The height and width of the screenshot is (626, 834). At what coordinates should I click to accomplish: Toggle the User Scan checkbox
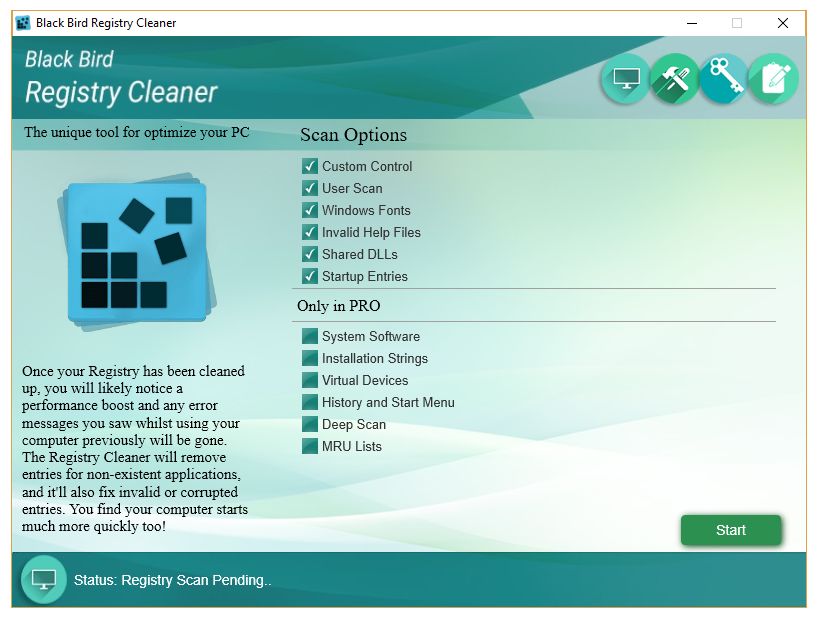[310, 188]
